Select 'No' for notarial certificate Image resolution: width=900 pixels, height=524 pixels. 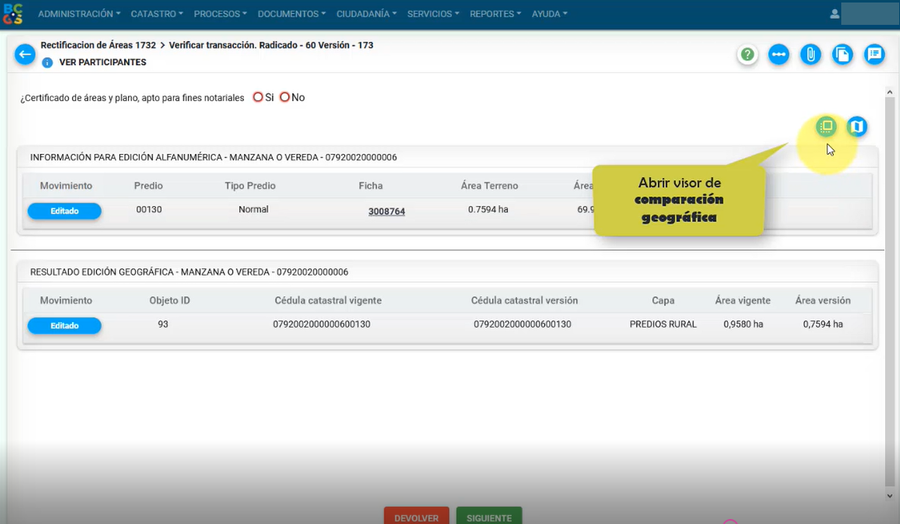pos(285,97)
